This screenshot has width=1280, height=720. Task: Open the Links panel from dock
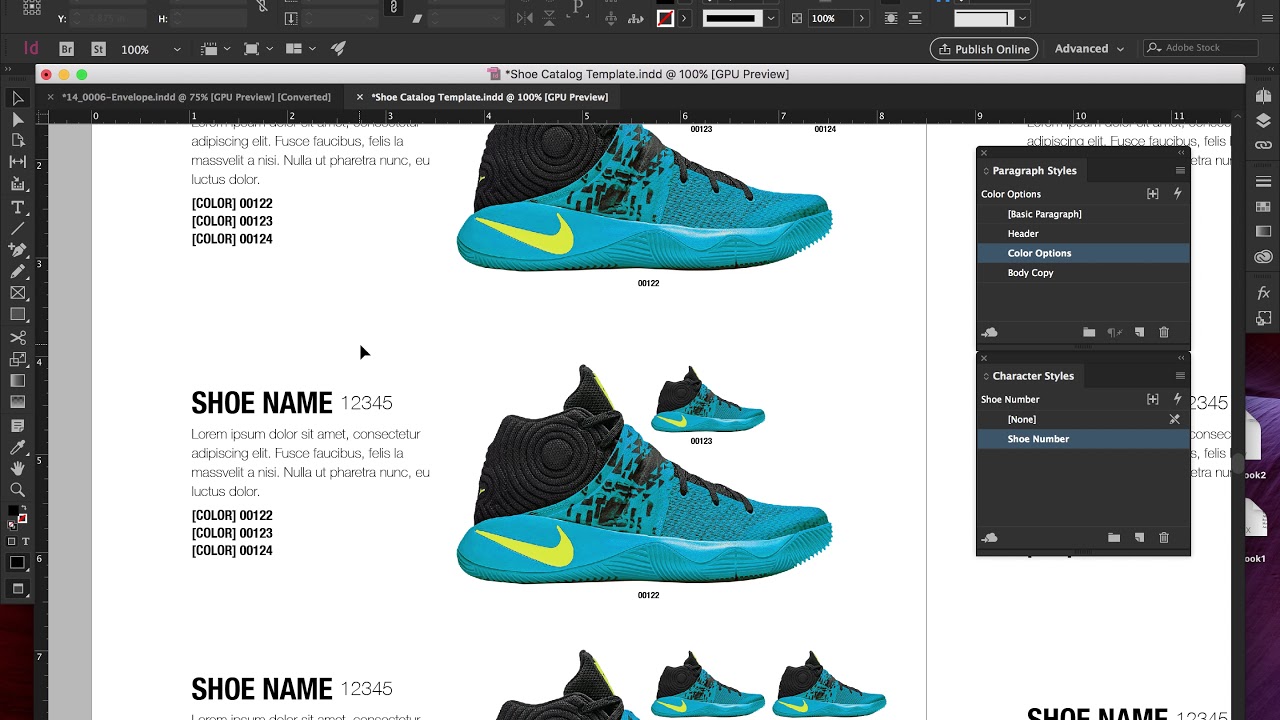[x=1264, y=145]
